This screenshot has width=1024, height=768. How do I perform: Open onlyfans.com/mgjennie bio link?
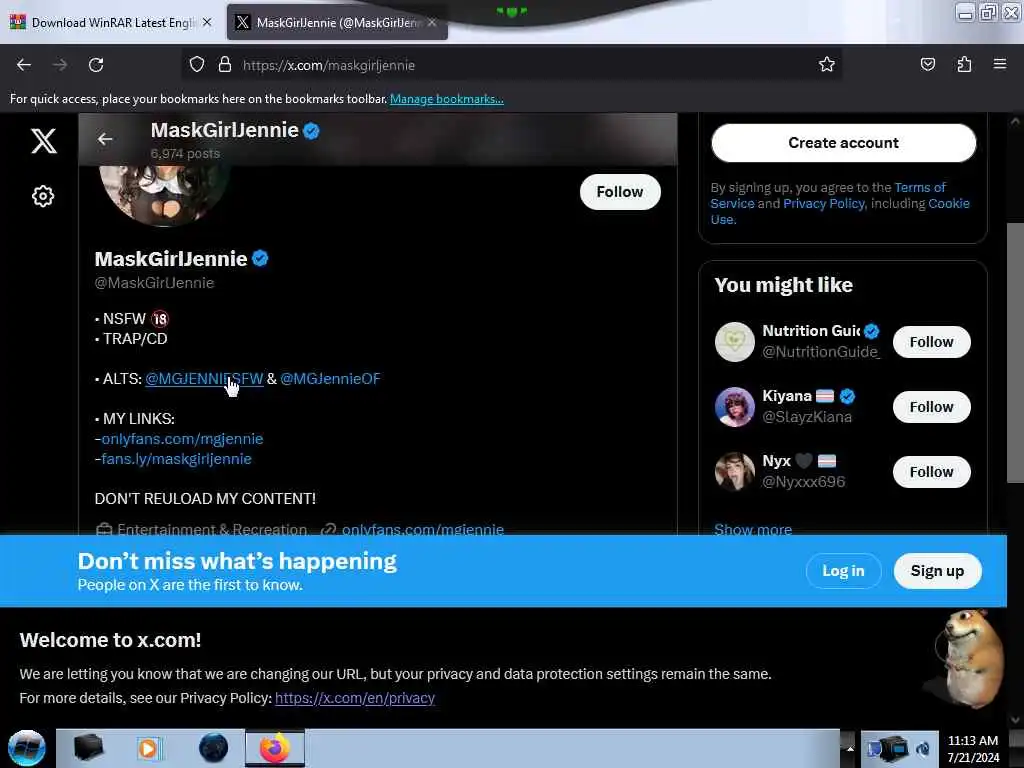(x=182, y=439)
